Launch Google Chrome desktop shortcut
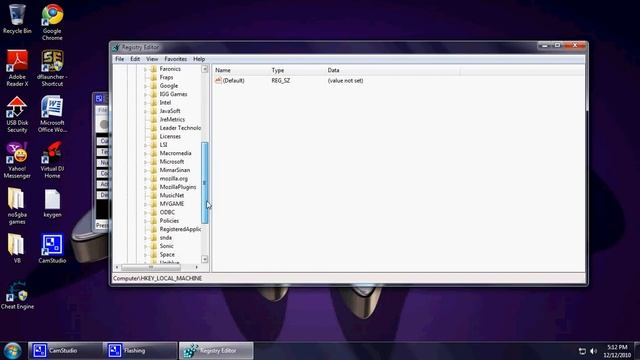The image size is (640, 360). [52, 22]
